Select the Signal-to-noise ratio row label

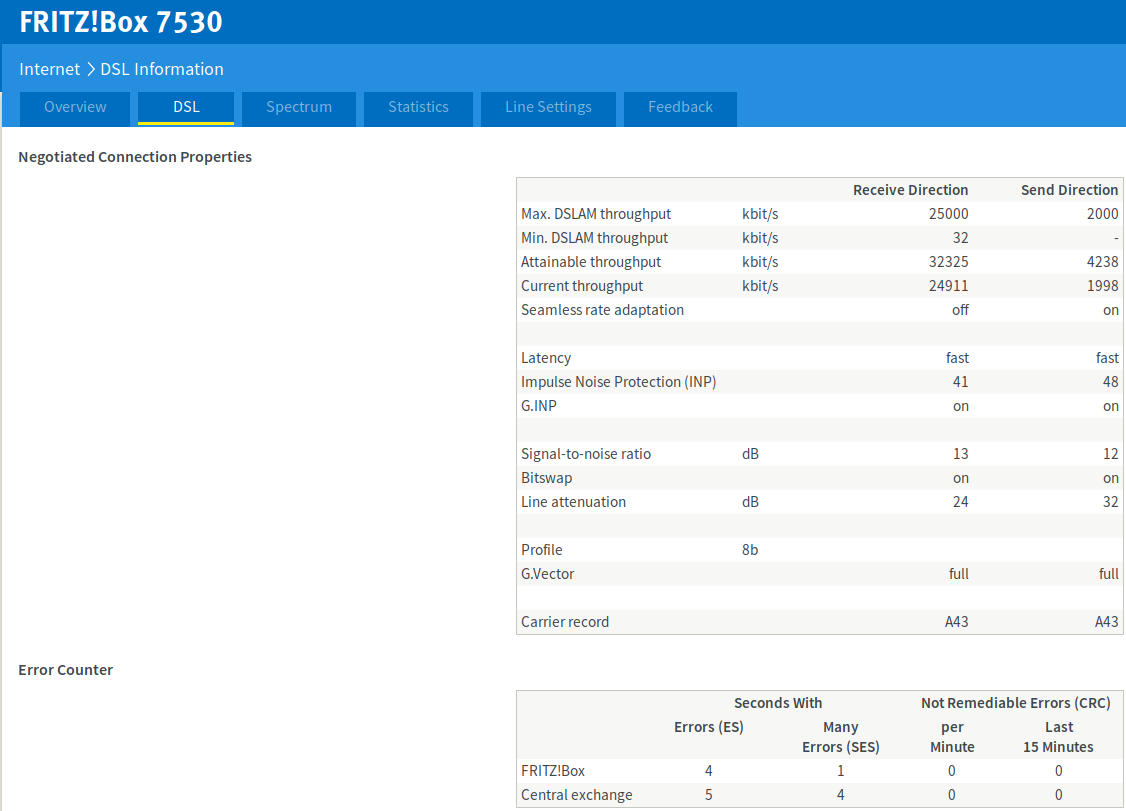coord(586,454)
